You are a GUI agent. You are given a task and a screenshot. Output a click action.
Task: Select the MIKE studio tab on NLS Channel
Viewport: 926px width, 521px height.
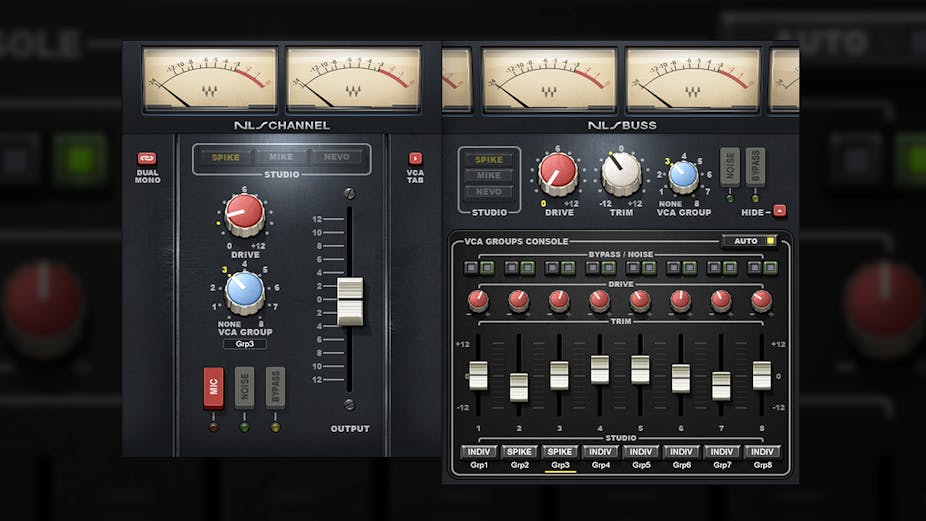point(281,157)
